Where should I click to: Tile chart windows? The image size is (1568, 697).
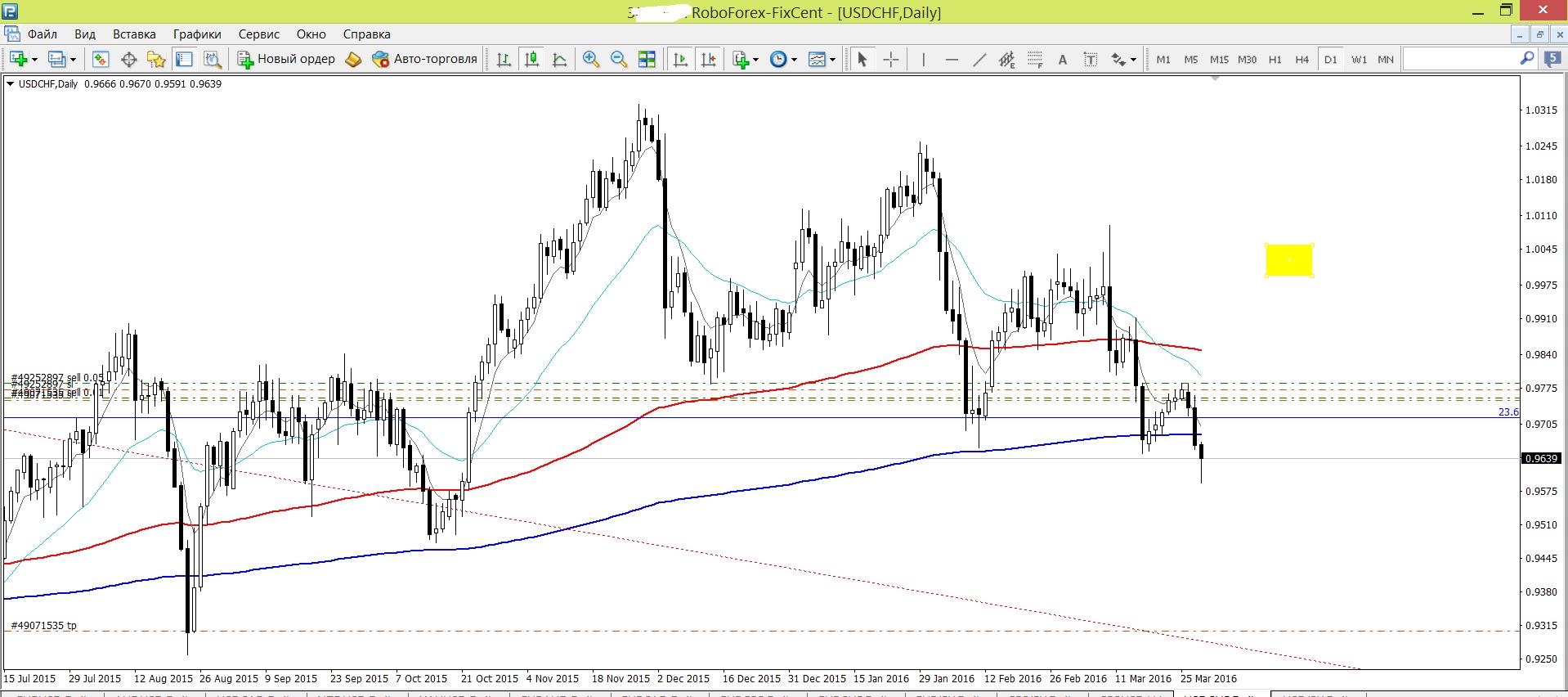[x=647, y=59]
